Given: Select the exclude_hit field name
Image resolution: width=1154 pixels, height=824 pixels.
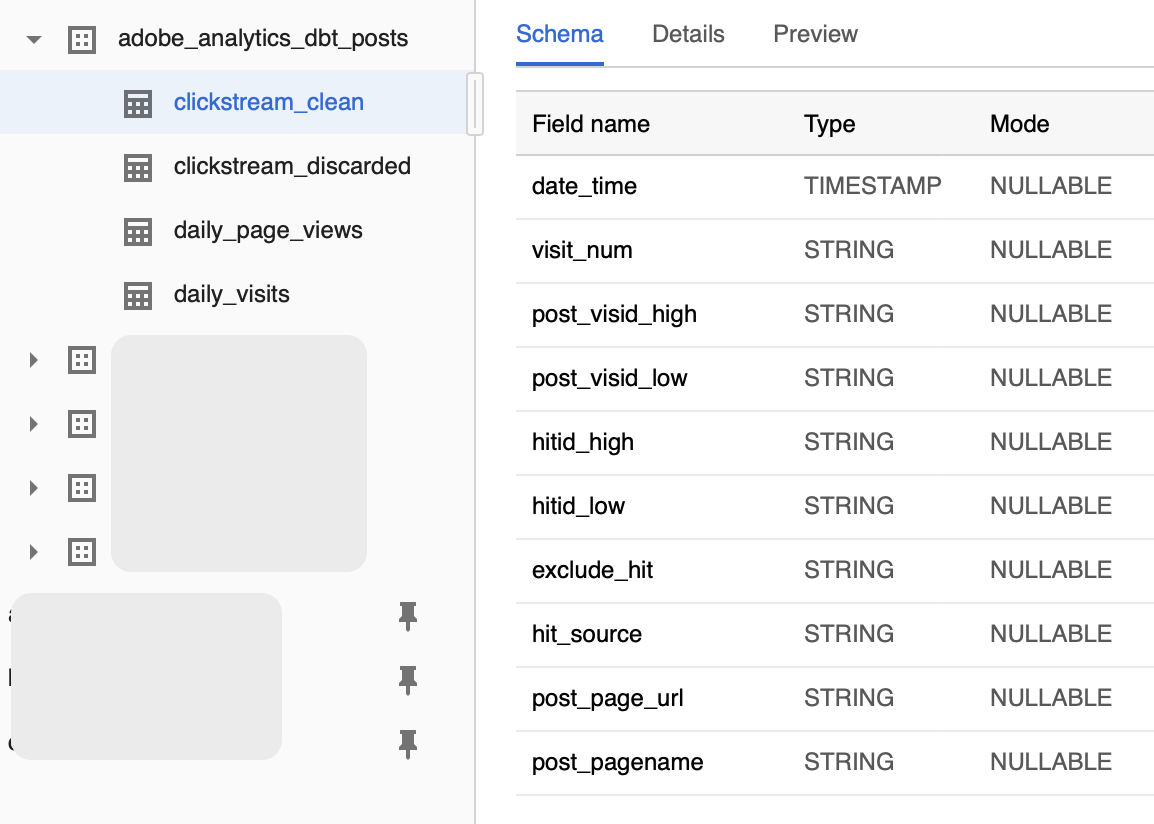Looking at the screenshot, I should [592, 570].
